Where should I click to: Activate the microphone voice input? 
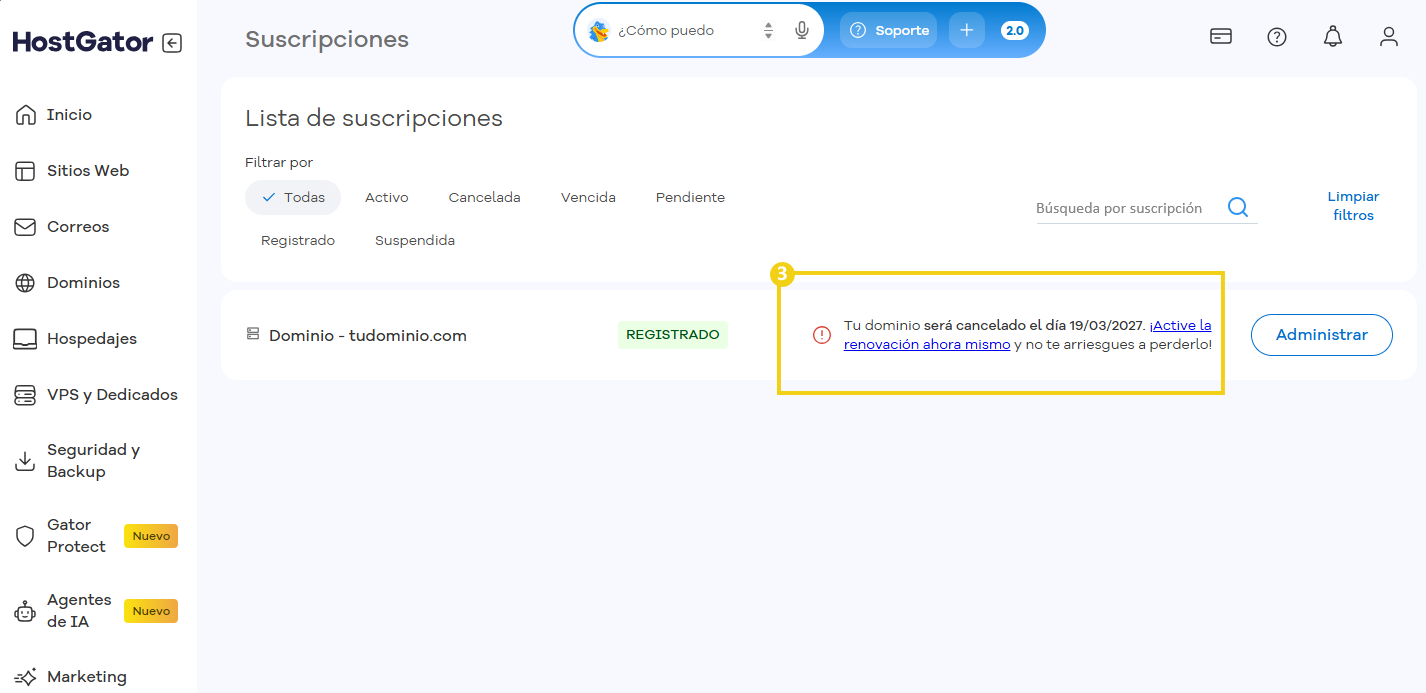tap(802, 31)
